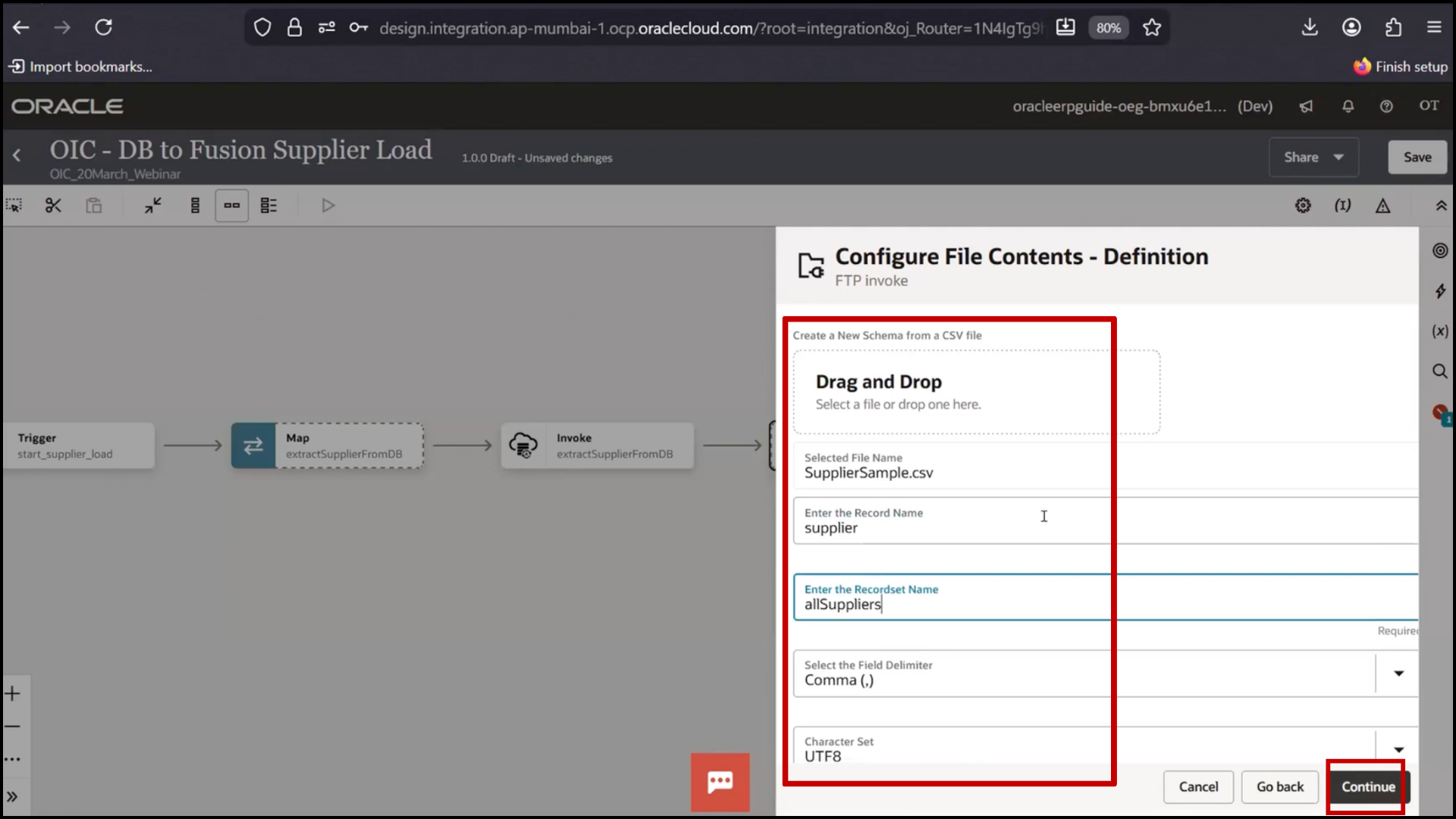Go back using chevron beside integration title
This screenshot has width=1456, height=819.
click(17, 155)
